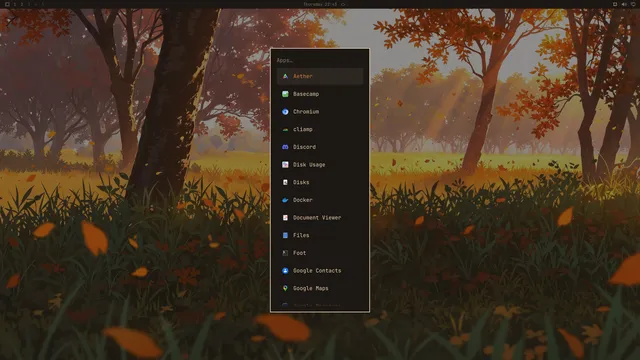Open Chromium via its blue icon
Viewport: 640px width, 360px height.
pos(285,112)
